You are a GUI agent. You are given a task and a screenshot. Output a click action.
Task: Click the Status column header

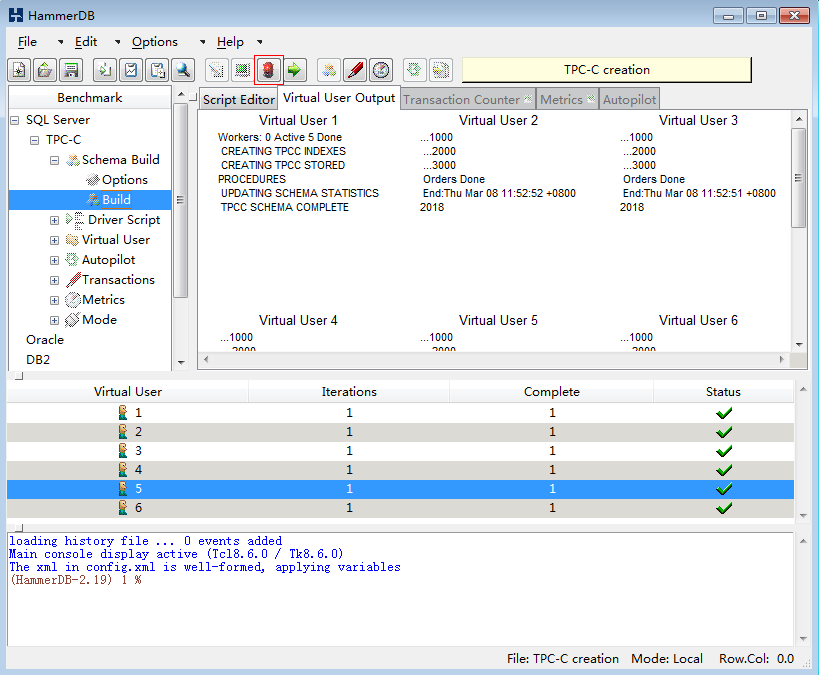pyautogui.click(x=723, y=392)
